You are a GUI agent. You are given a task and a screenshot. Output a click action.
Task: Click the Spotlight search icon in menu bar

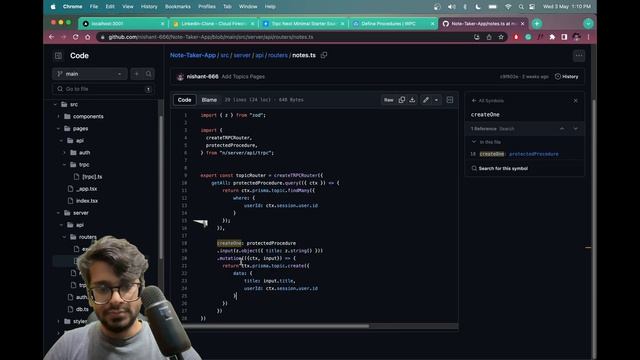[521, 7]
